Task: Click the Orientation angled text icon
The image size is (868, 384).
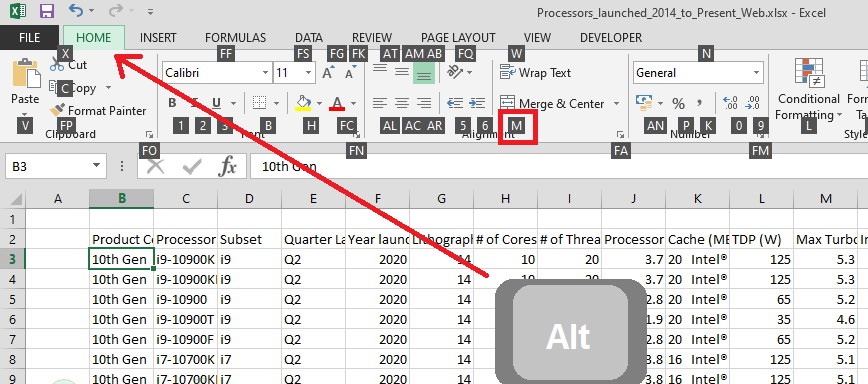Action: click(455, 72)
